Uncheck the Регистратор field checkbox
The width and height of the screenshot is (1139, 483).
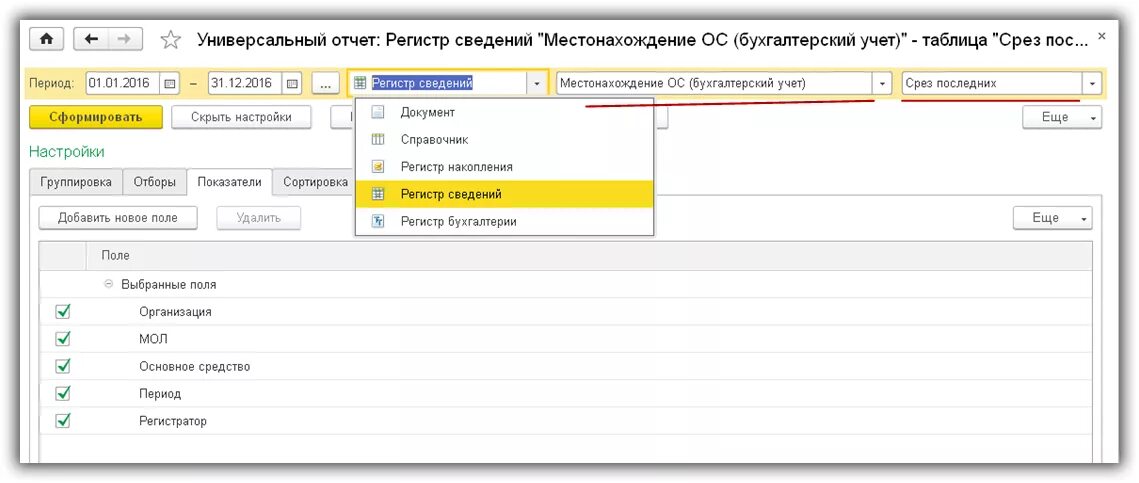pos(63,421)
